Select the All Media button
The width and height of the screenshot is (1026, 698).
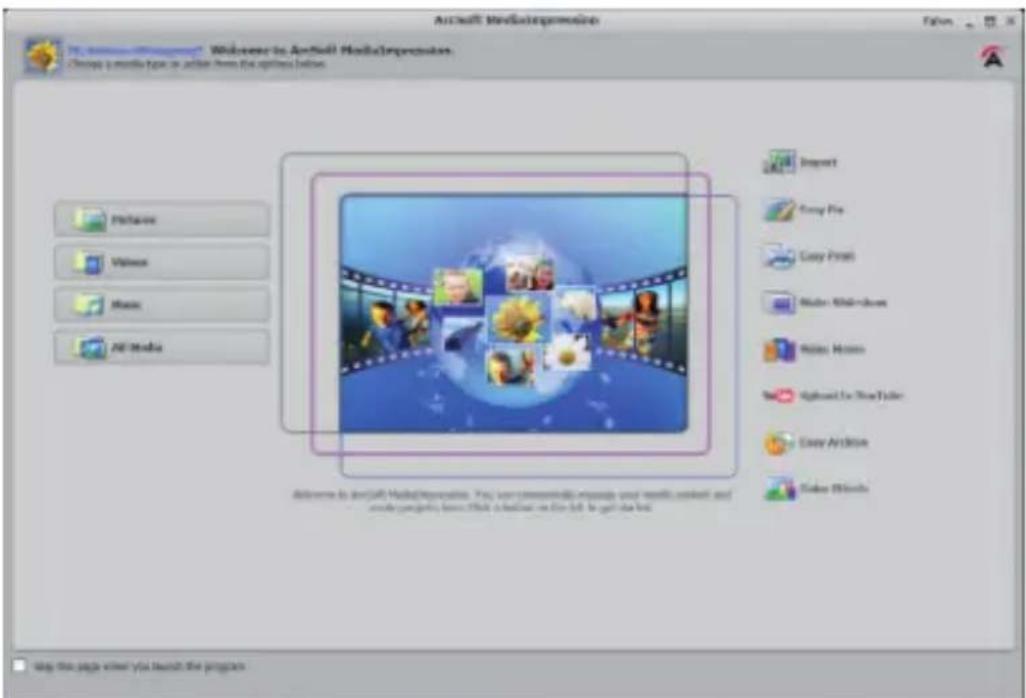tap(162, 347)
